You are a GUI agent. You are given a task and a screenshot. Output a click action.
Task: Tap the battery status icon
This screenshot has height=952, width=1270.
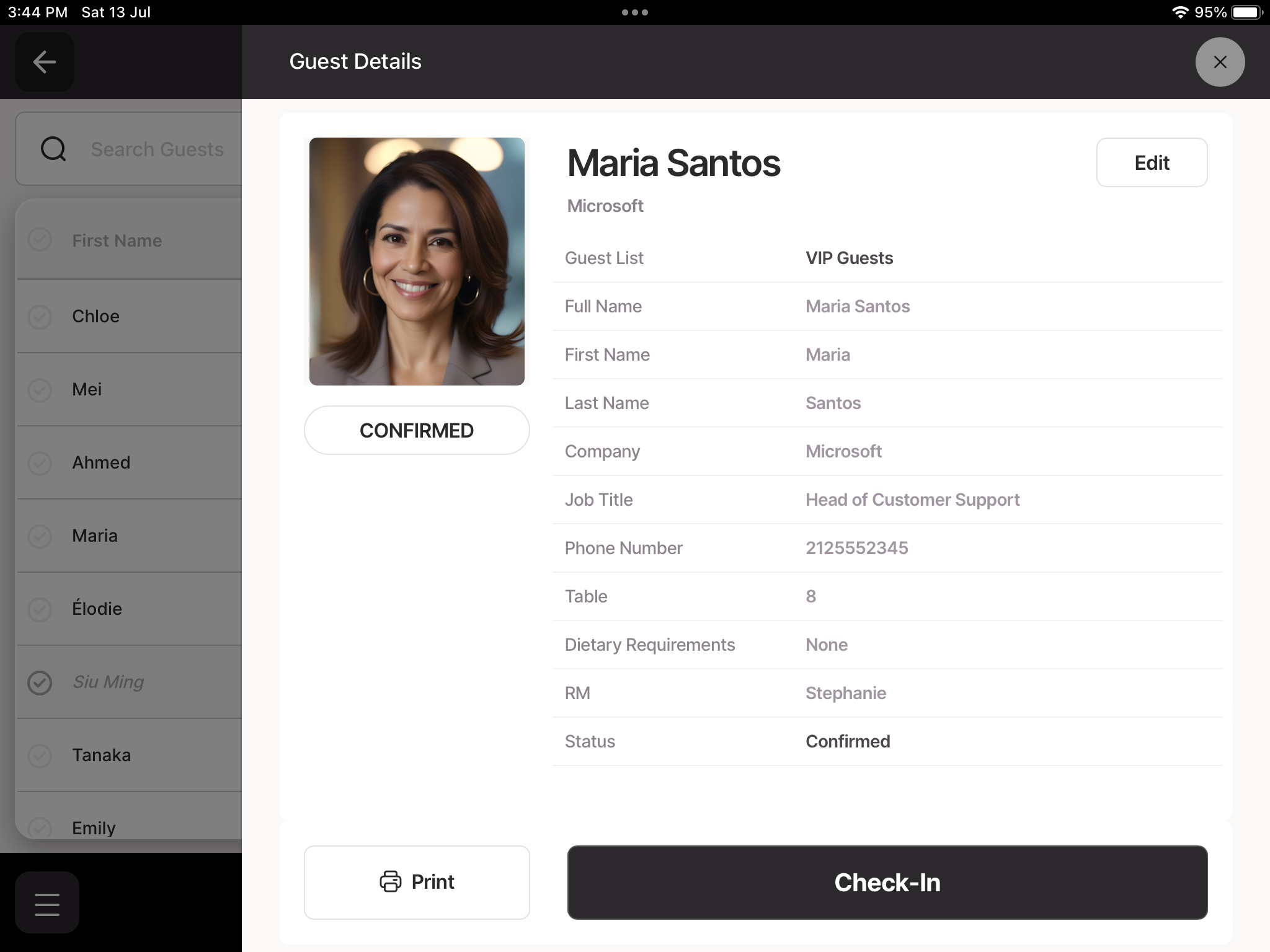pyautogui.click(x=1247, y=12)
